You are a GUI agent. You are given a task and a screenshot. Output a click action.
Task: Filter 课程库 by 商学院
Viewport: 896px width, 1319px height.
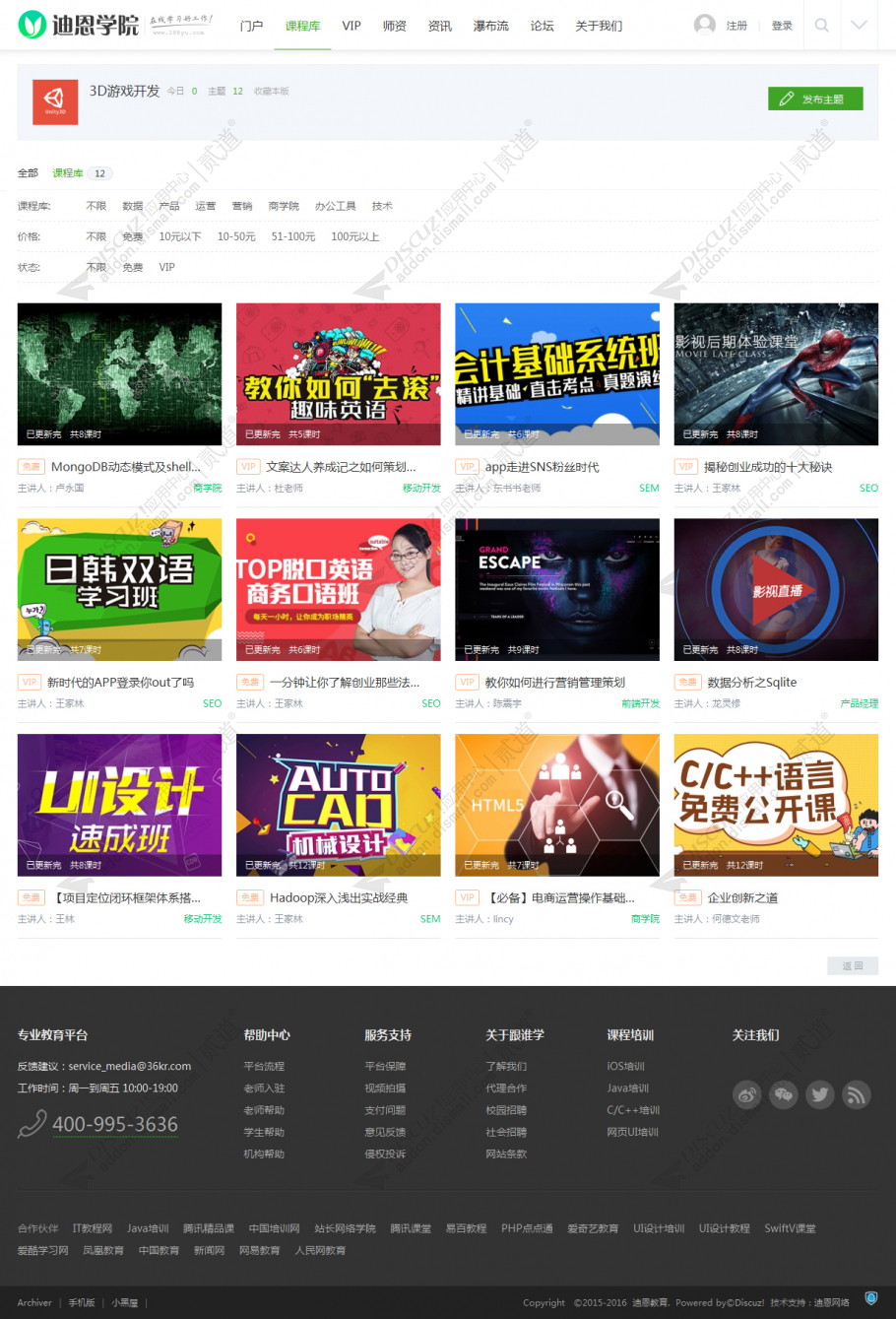point(284,206)
